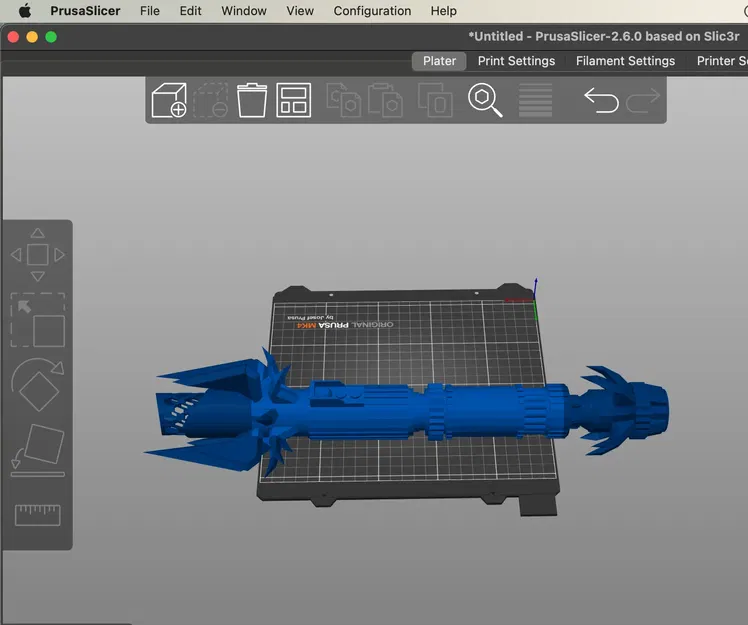Click the Undo arrow
The height and width of the screenshot is (625, 748).
click(x=601, y=100)
